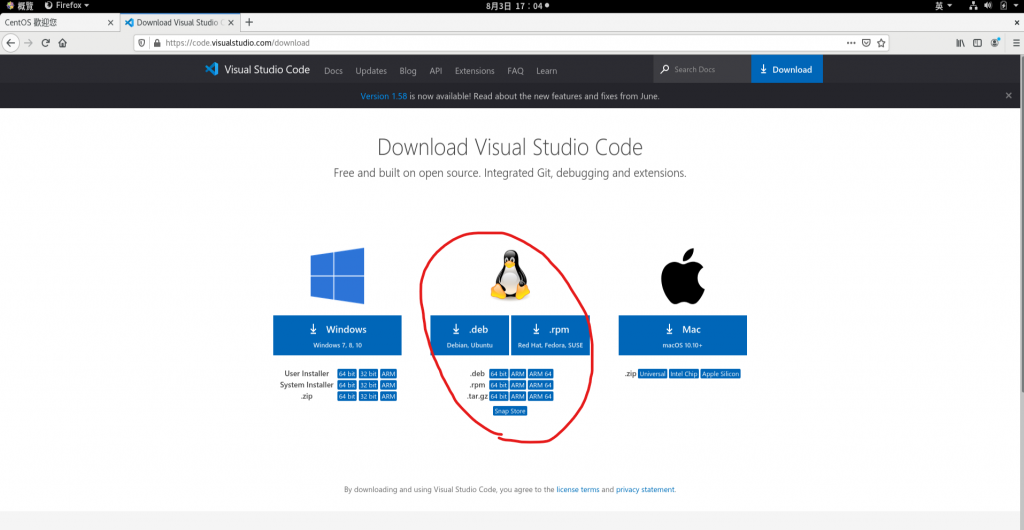This screenshot has height=530, width=1024.
Task: Click the battery power icon in top bar
Action: pyautogui.click(x=1003, y=5)
